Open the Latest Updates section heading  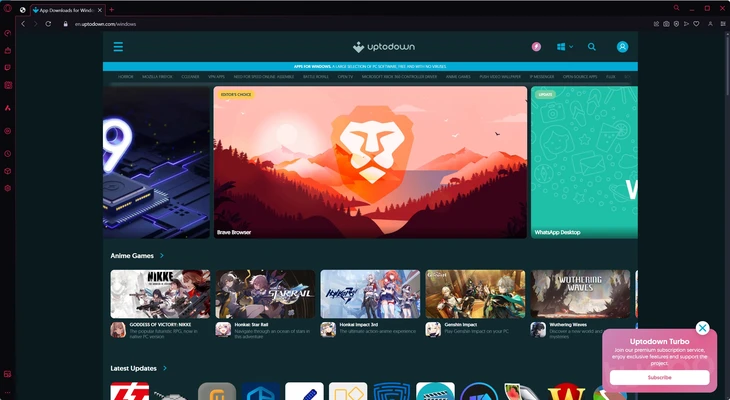(133, 368)
